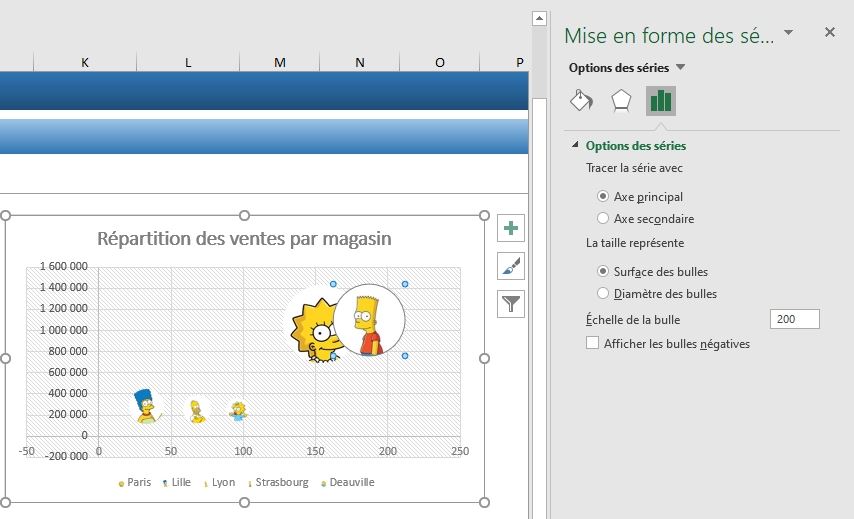Image resolution: width=854 pixels, height=519 pixels.
Task: Select the Surface des bulles option
Action: tap(602, 271)
